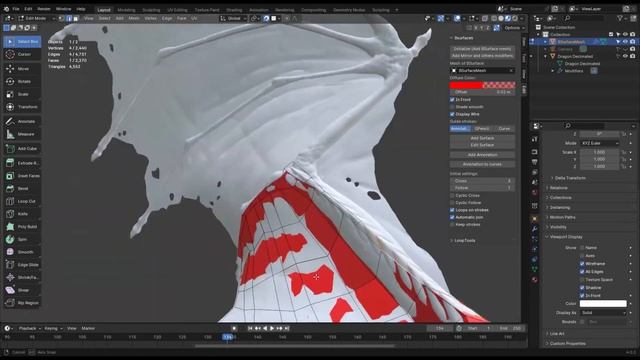Viewport: 640px width, 360px height.
Task: Enable Cyclic Cross option
Action: coord(452,196)
